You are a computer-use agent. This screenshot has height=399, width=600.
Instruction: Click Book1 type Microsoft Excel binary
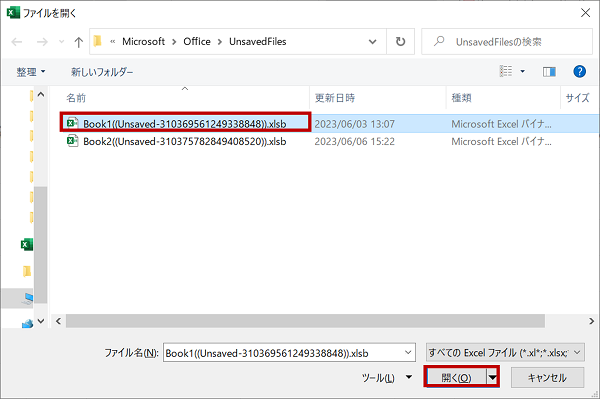click(501, 124)
